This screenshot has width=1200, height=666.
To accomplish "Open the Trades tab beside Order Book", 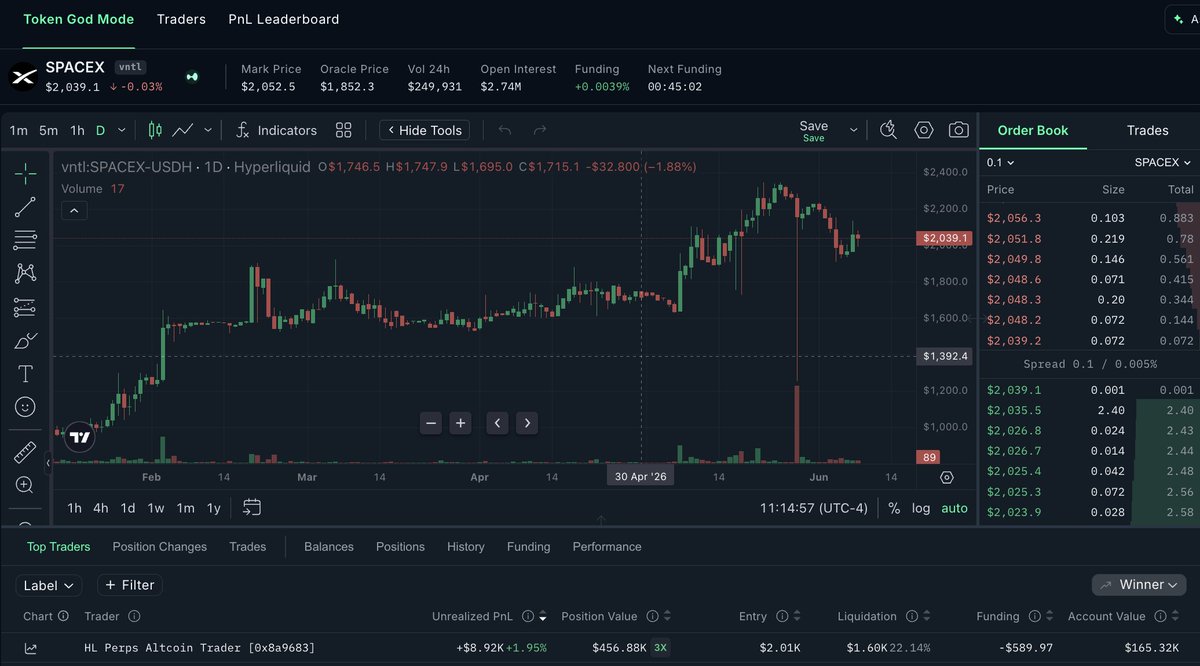I will pos(1147,130).
